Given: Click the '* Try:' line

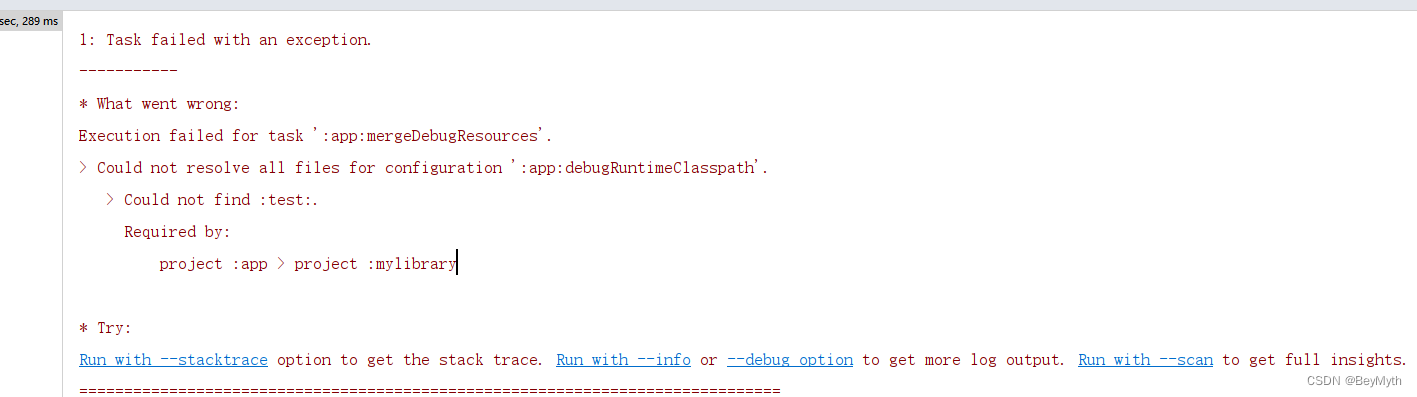Looking at the screenshot, I should [x=105, y=328].
